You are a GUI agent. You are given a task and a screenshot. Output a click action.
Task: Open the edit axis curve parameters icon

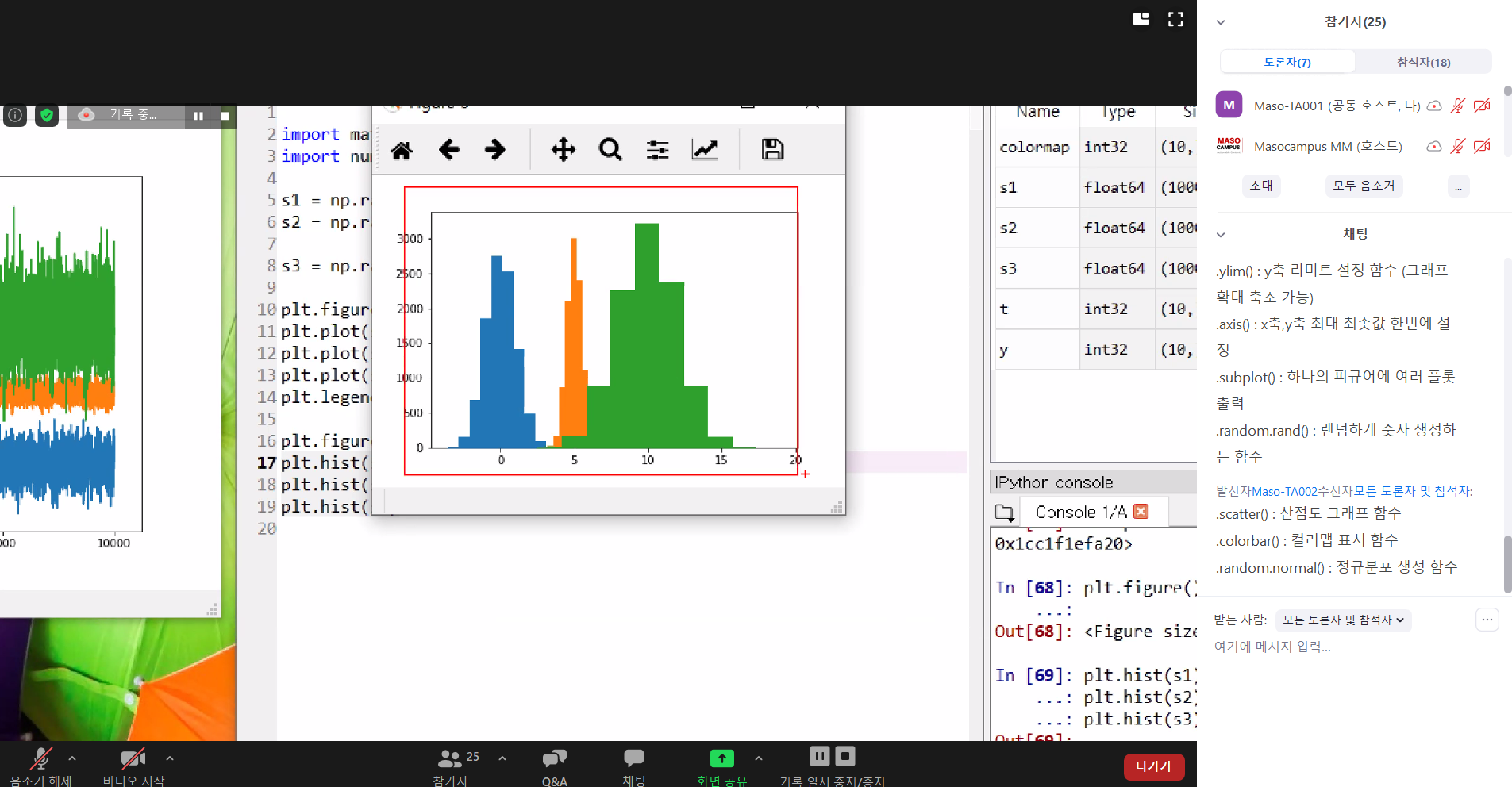pyautogui.click(x=705, y=150)
